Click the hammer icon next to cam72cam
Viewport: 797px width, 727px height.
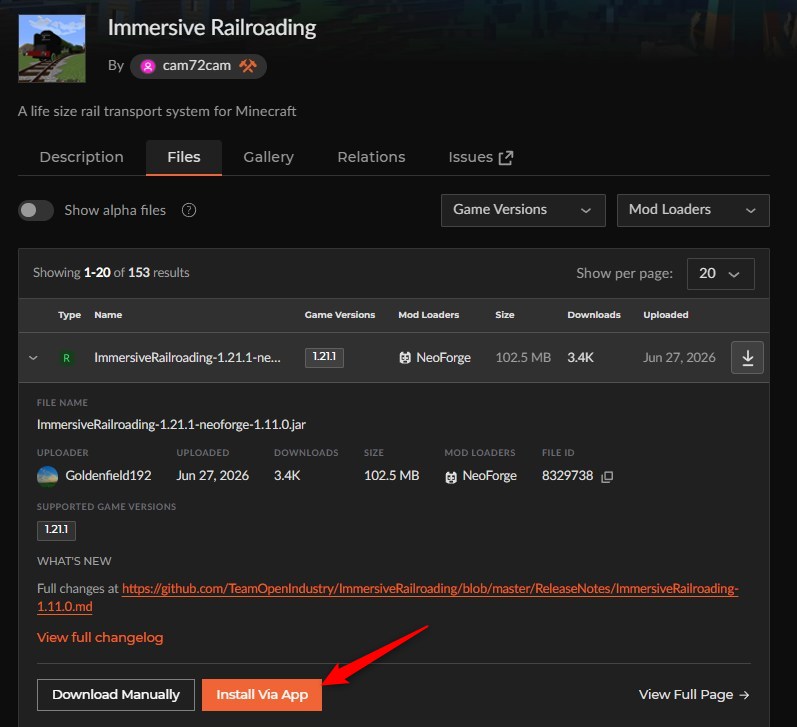pos(248,66)
